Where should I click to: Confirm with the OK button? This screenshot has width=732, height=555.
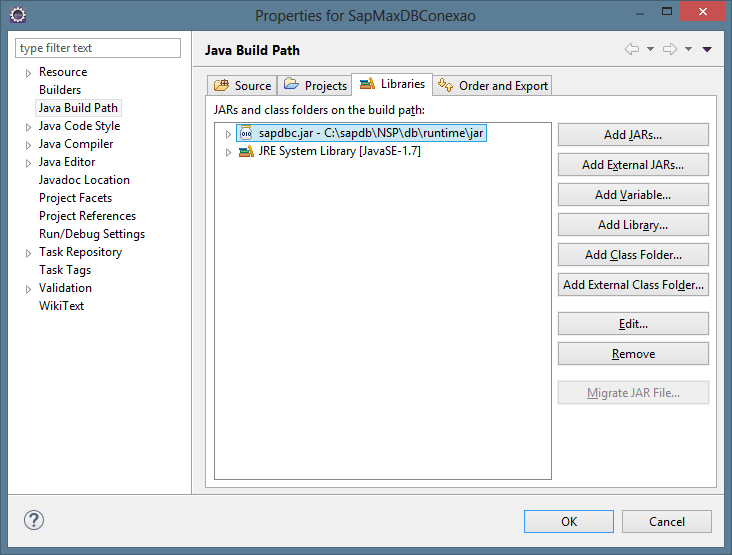pos(569,521)
